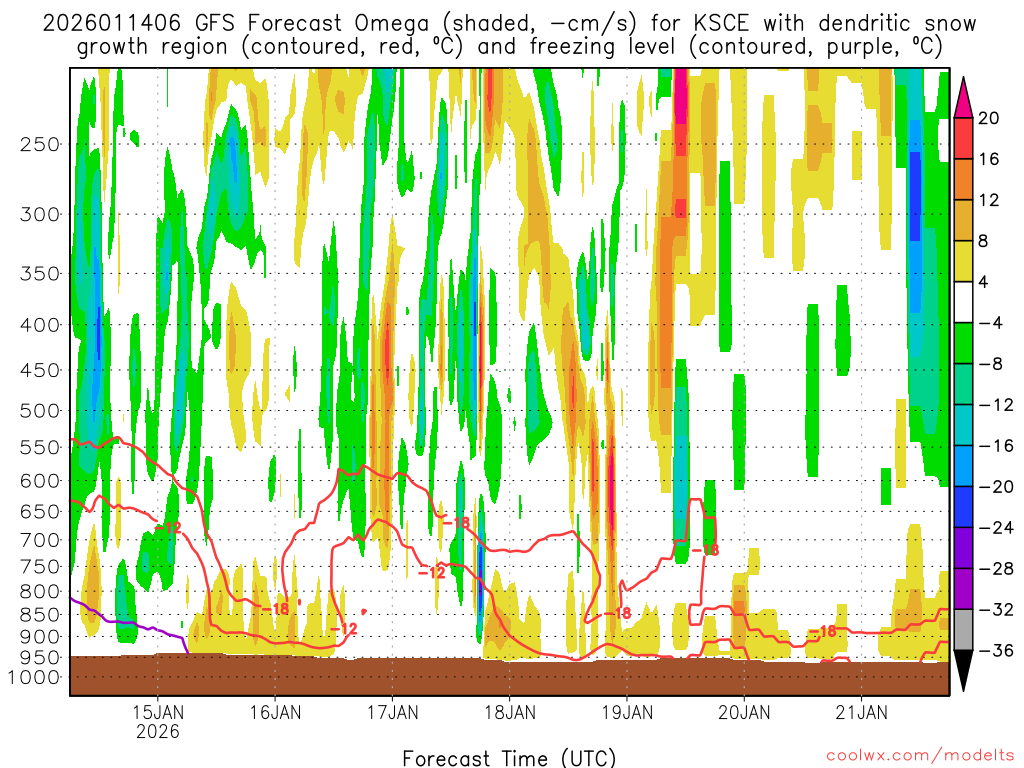The width and height of the screenshot is (1024, 768).
Task: Click the 350 pressure level label
Action: click(40, 274)
